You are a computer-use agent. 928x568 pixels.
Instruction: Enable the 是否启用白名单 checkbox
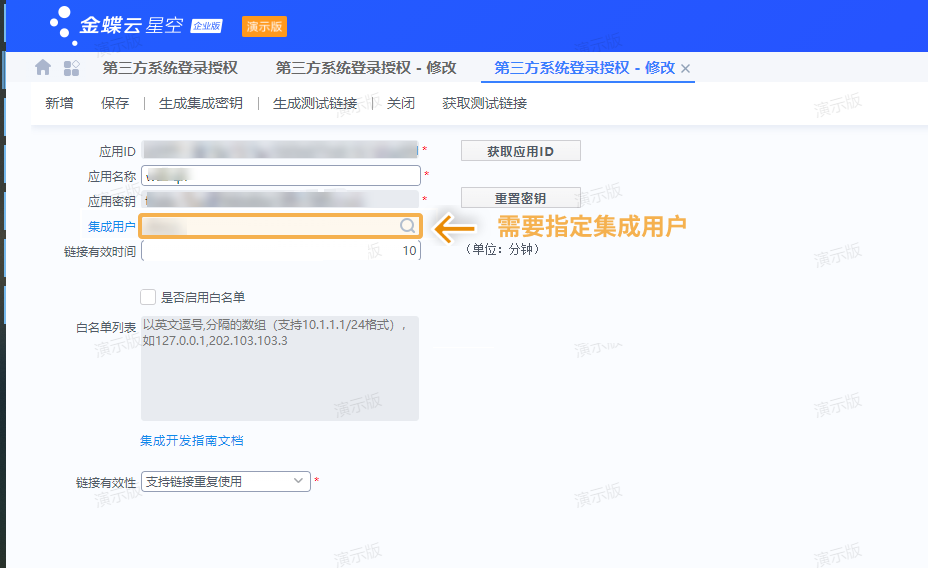[x=148, y=297]
